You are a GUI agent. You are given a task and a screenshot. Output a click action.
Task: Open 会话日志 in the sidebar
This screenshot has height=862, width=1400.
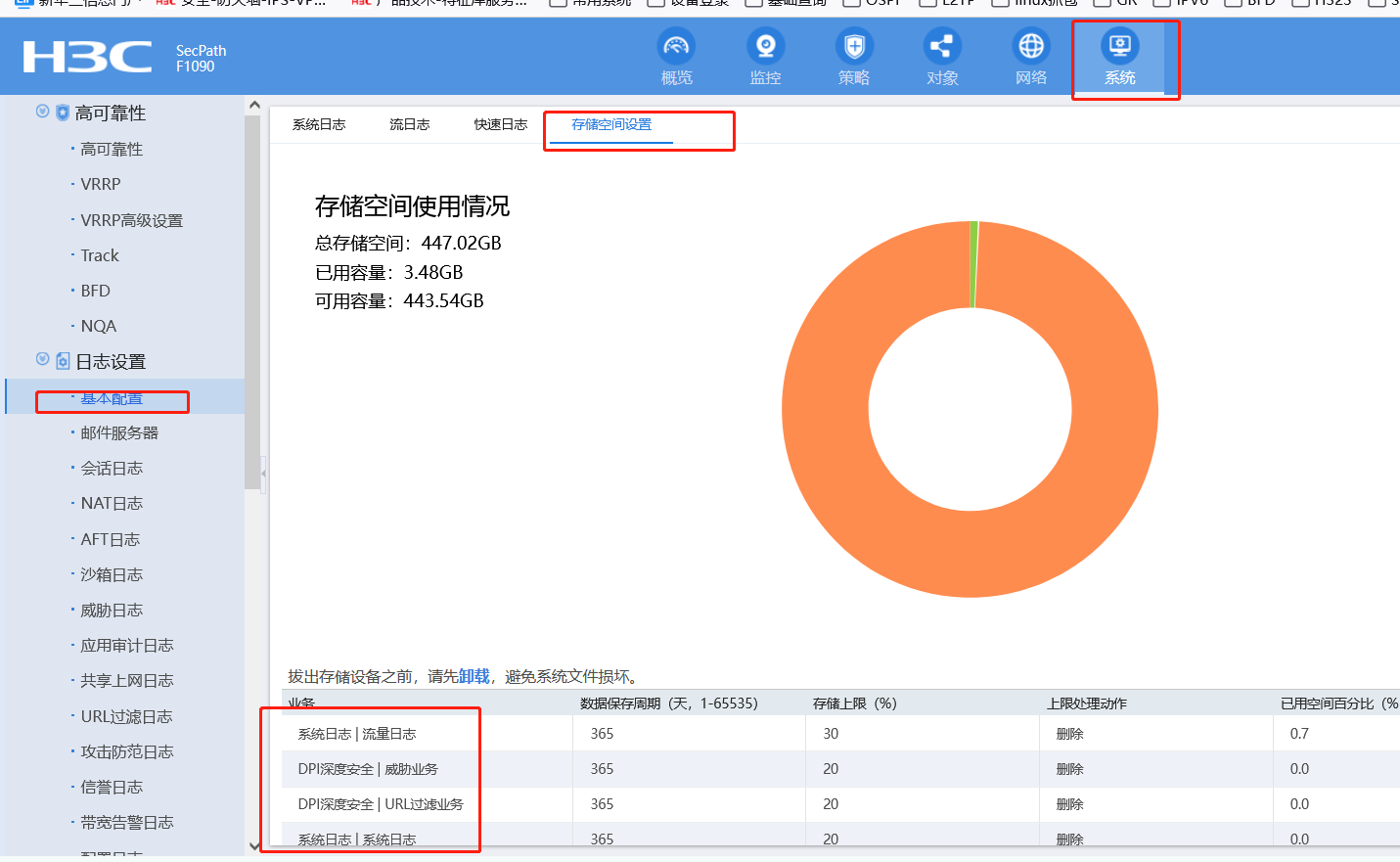(x=112, y=468)
